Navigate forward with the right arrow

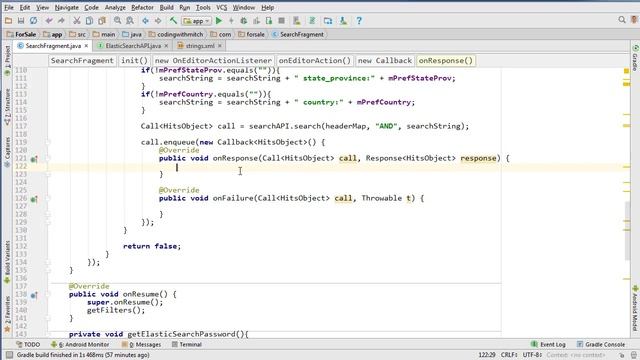158,20
